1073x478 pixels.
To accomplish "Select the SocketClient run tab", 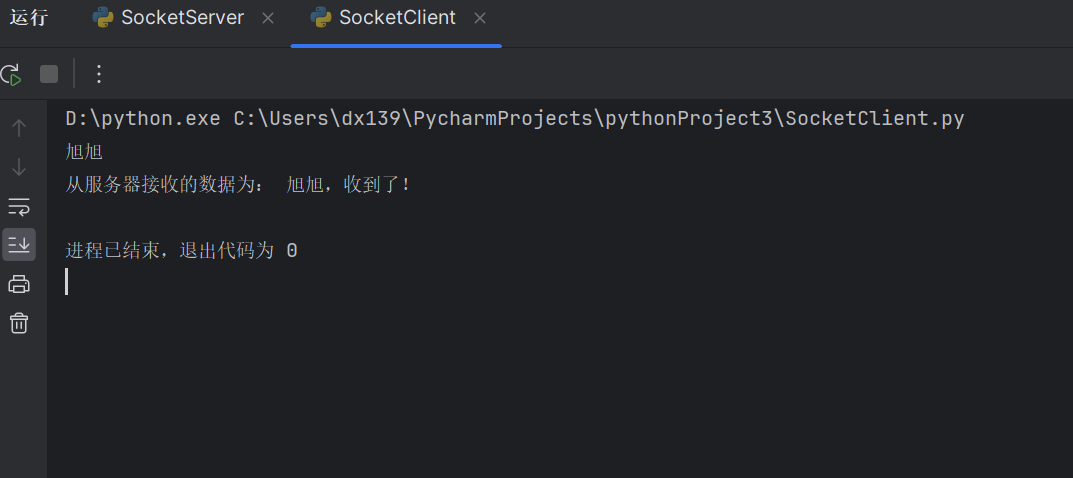I will coord(397,18).
